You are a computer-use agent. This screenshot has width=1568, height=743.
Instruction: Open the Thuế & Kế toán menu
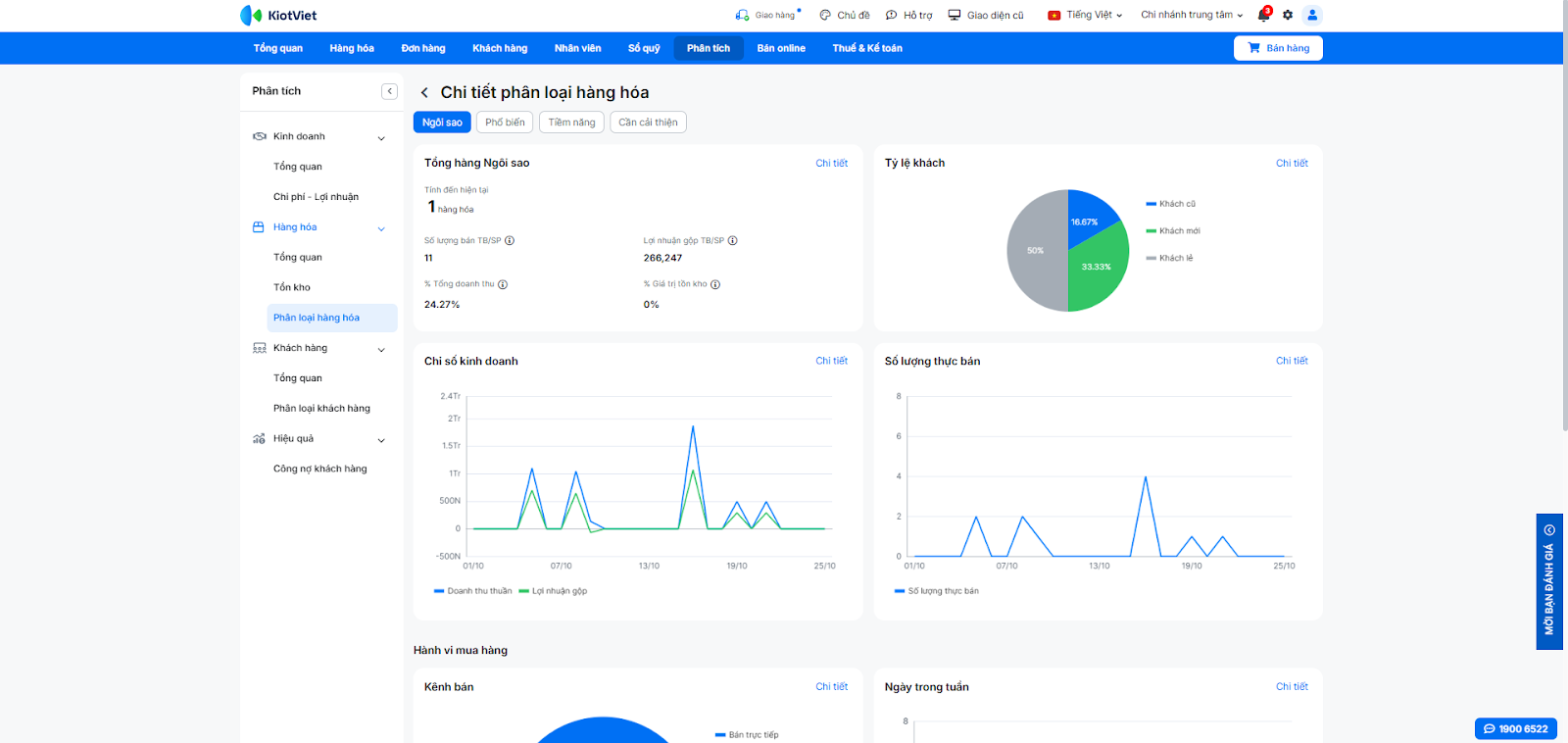(867, 48)
